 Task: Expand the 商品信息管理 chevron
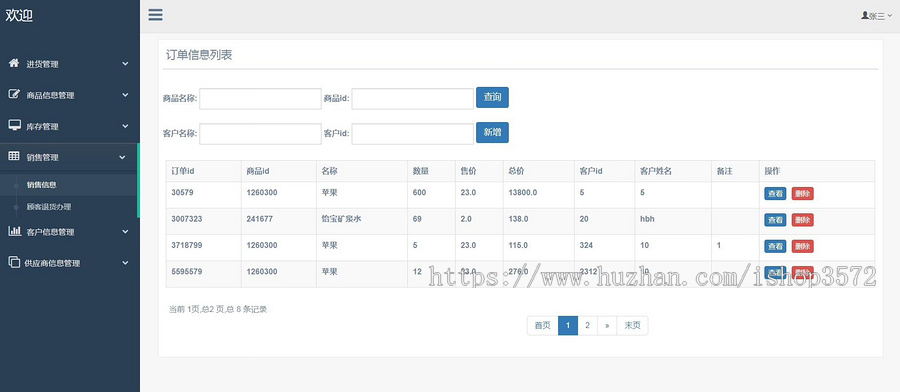[x=125, y=95]
